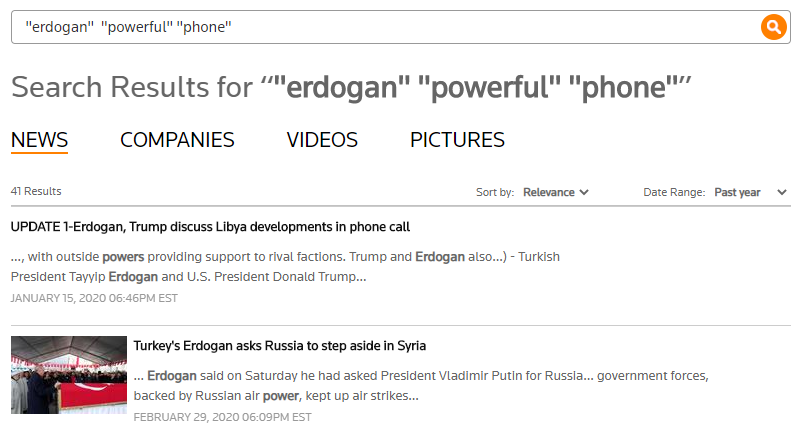
Task: Go to the PICTURES tab
Action: pyautogui.click(x=457, y=140)
